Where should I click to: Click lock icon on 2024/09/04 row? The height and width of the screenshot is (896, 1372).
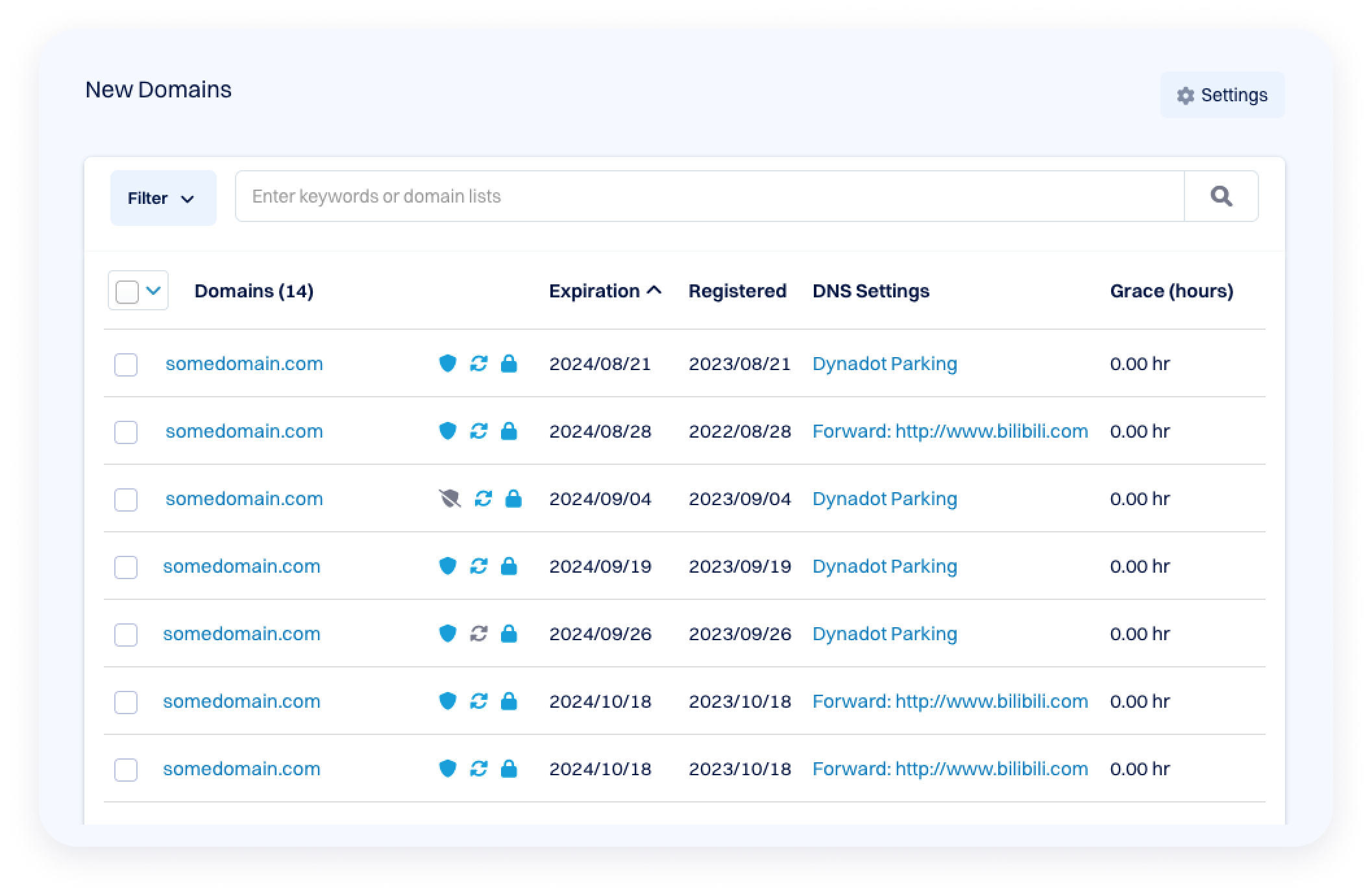tap(513, 499)
